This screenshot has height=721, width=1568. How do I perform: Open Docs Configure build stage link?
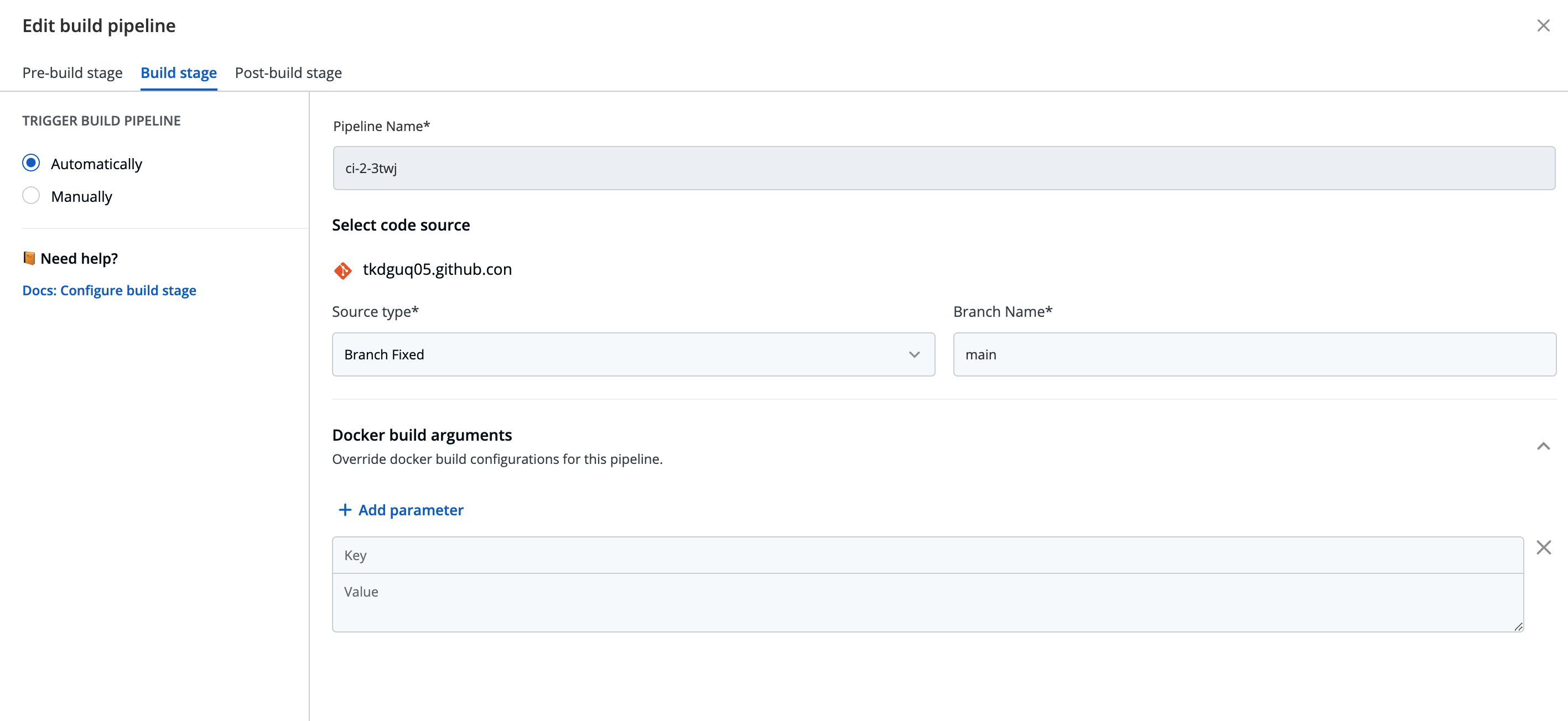click(109, 289)
